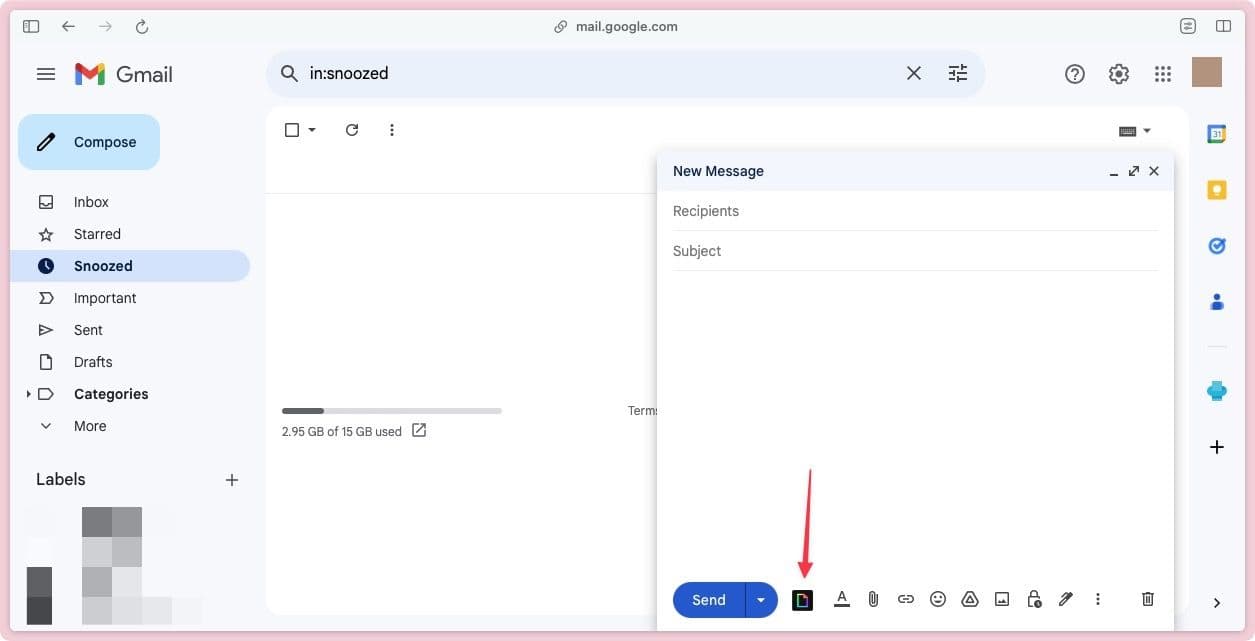Insert files using Google Drive

(x=969, y=598)
